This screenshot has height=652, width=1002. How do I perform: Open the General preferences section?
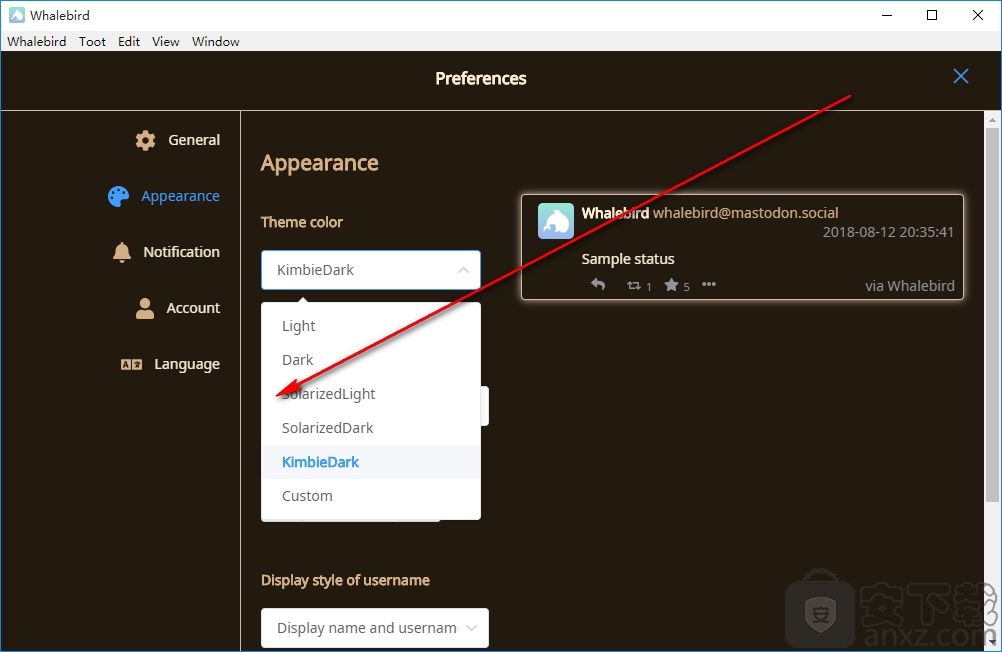[178, 140]
